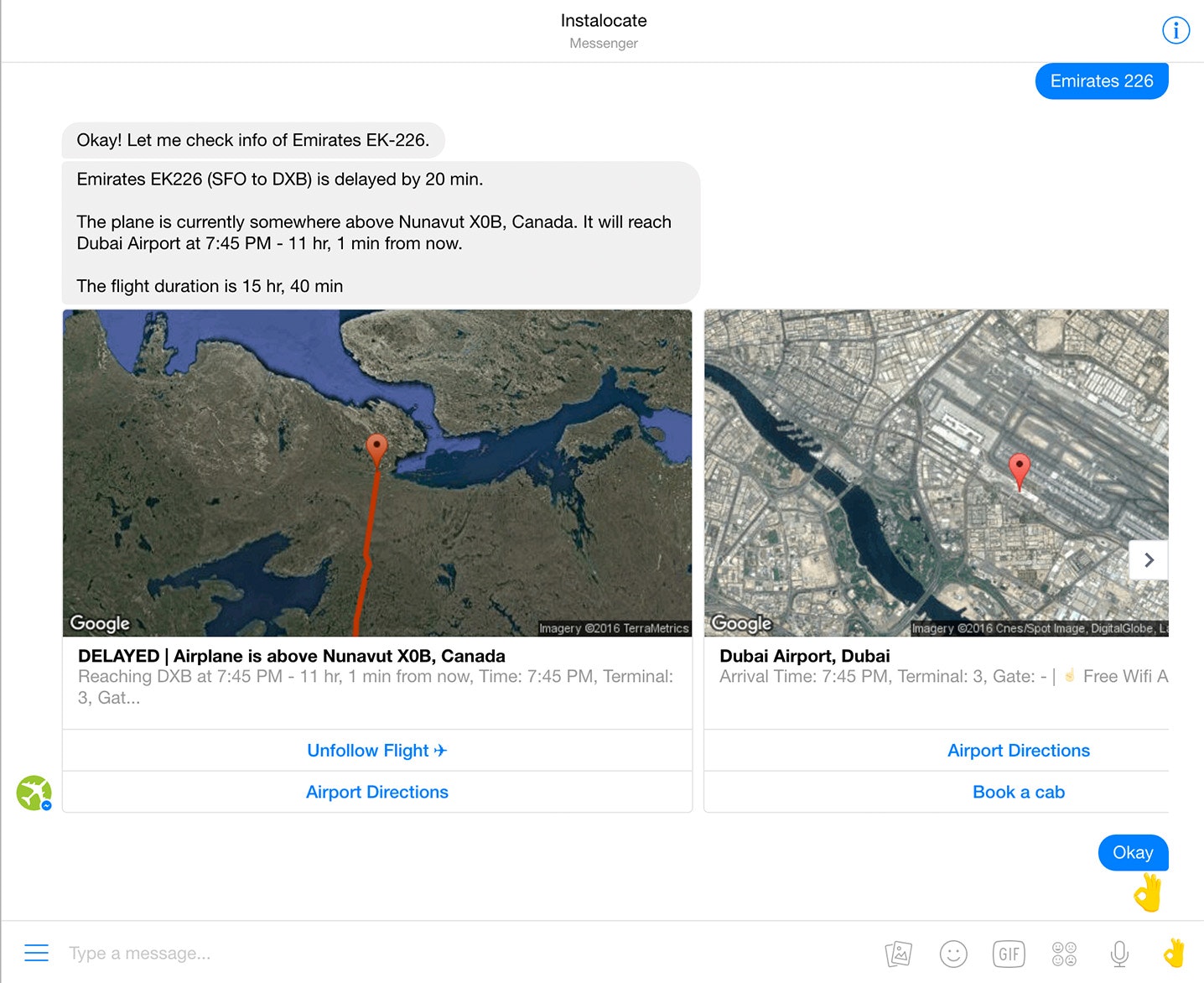This screenshot has width=1204, height=983.
Task: Click the microphone voice message icon
Action: click(1119, 954)
